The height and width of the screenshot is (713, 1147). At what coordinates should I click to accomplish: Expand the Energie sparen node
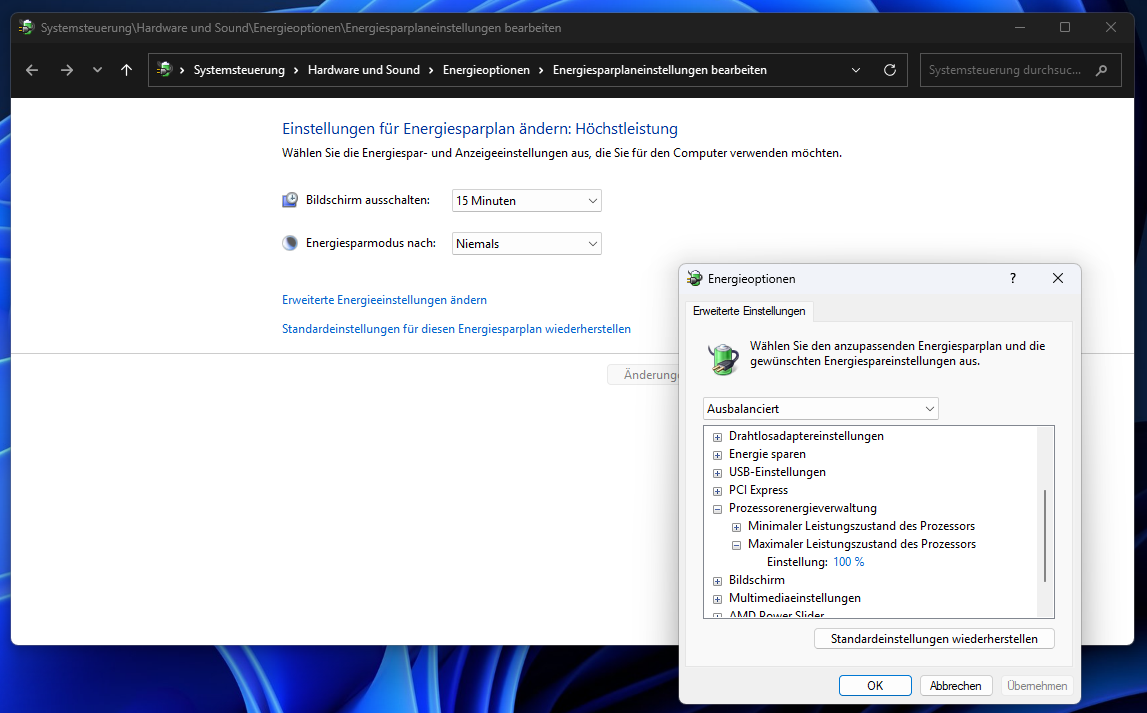tap(718, 455)
